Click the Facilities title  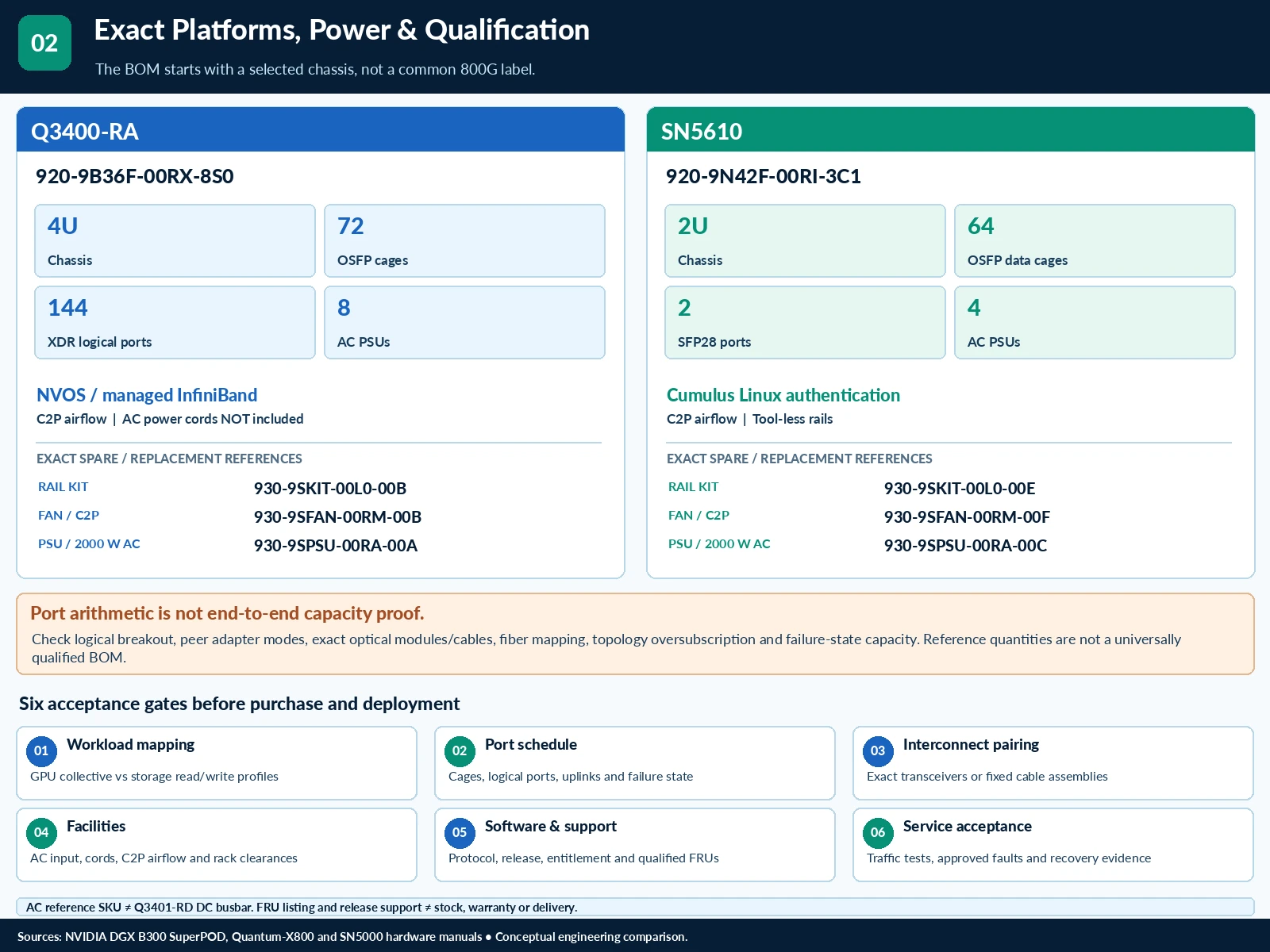96,826
